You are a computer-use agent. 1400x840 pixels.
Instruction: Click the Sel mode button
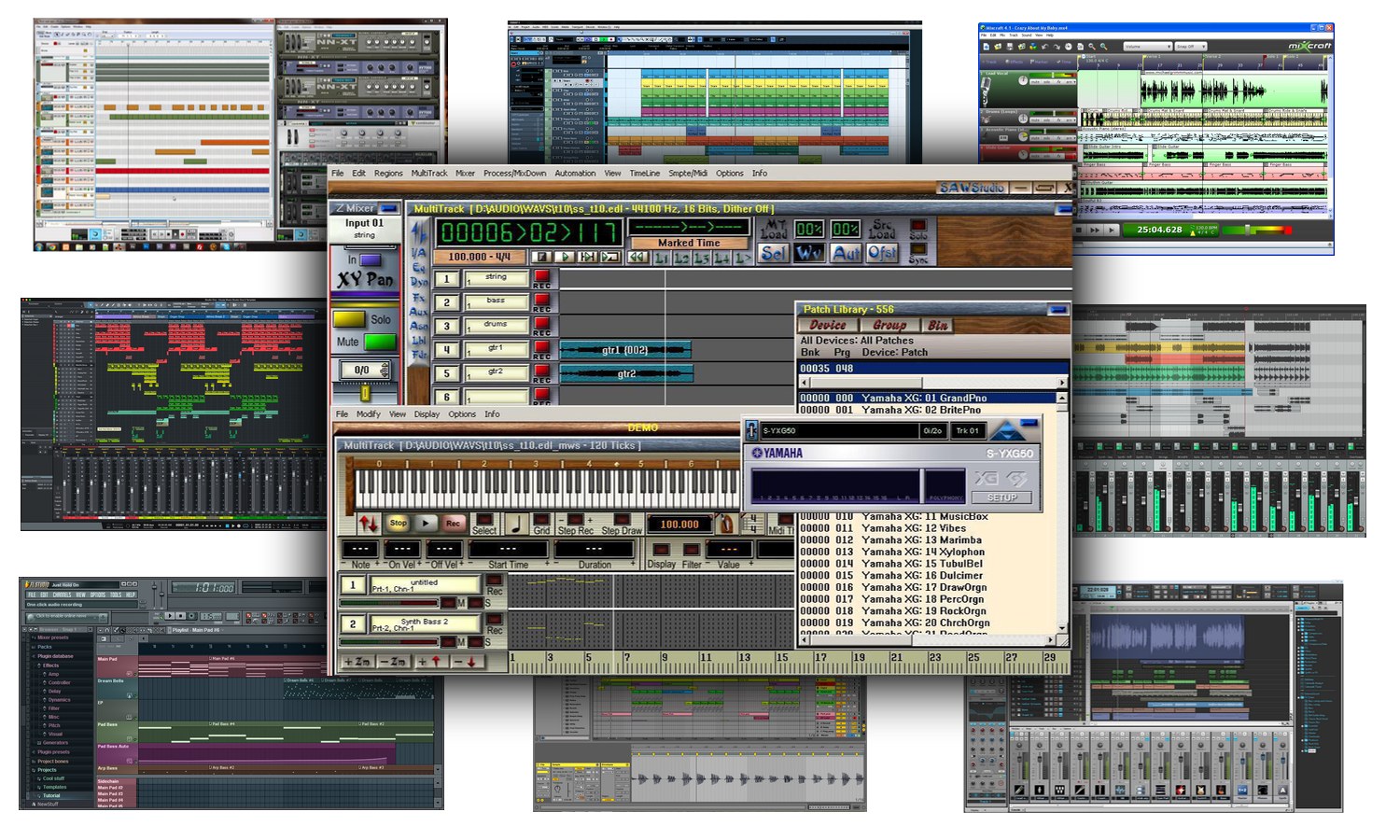point(773,254)
